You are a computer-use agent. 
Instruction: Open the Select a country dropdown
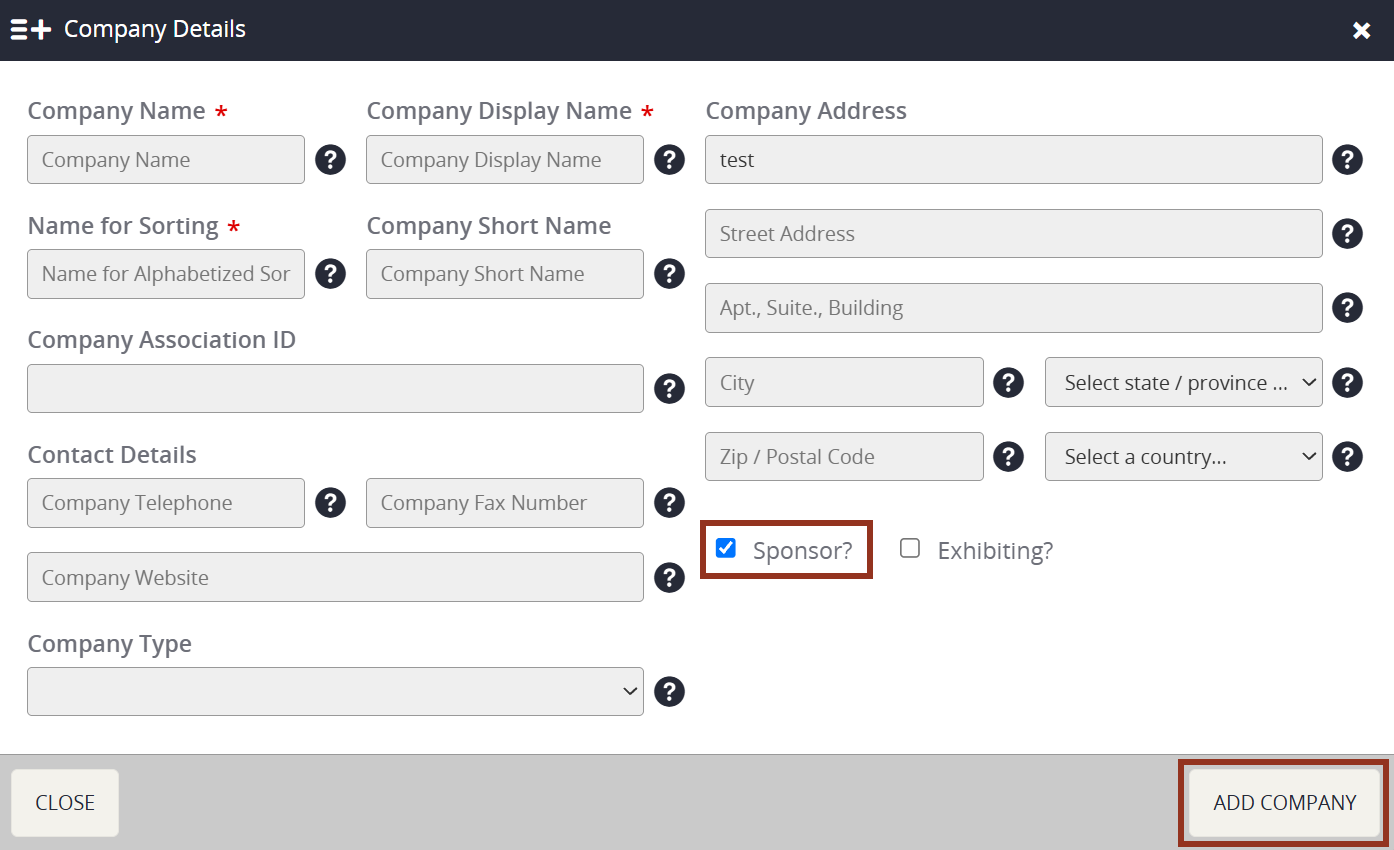pos(1184,457)
